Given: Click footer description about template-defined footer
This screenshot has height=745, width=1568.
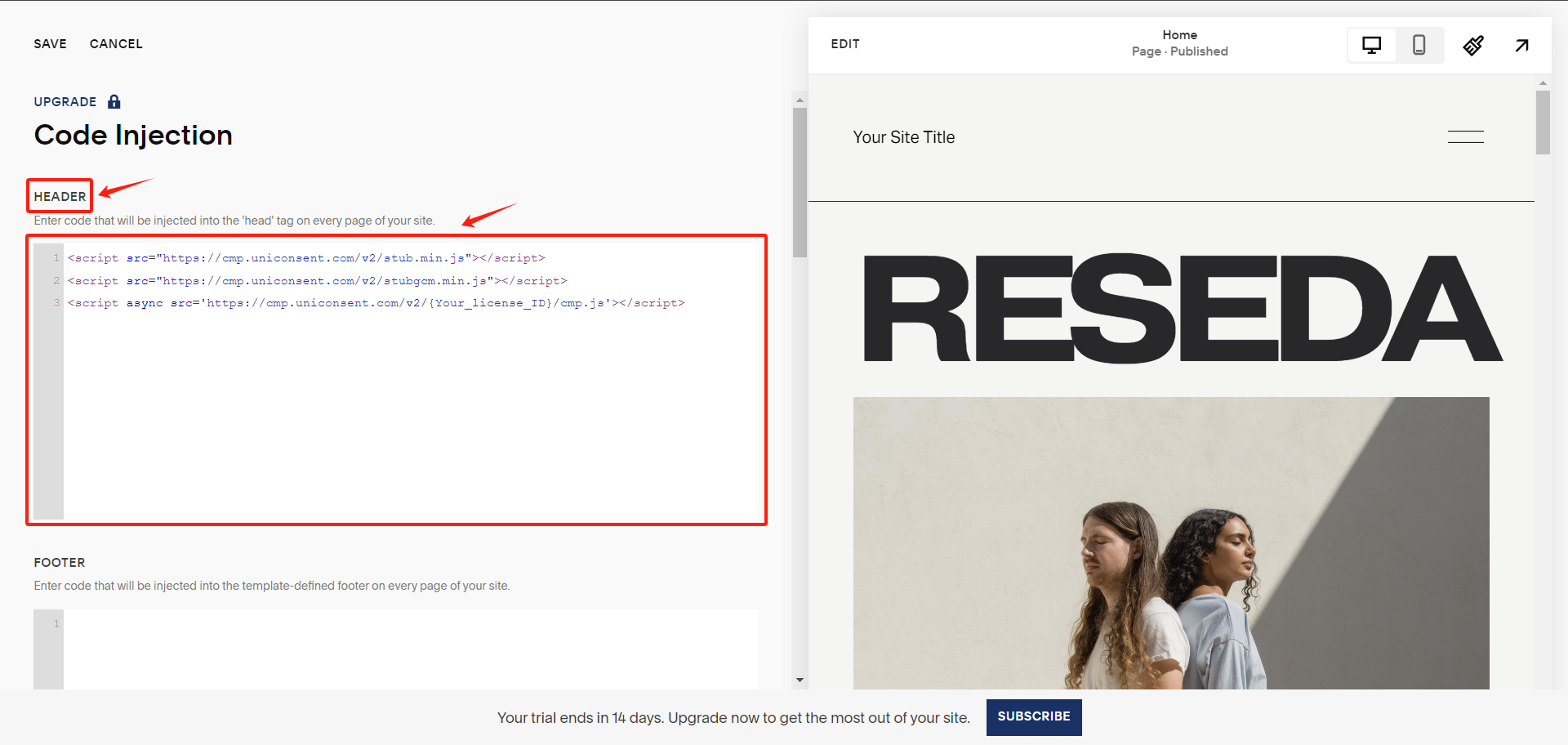Looking at the screenshot, I should (272, 586).
